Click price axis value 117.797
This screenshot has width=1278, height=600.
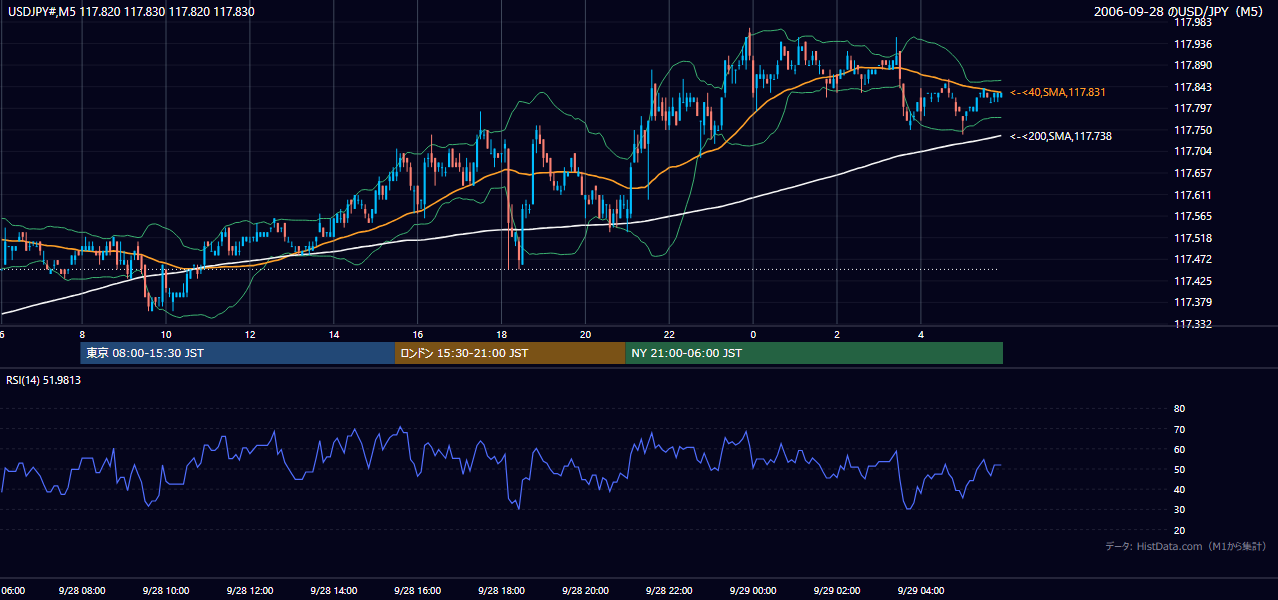1193,108
